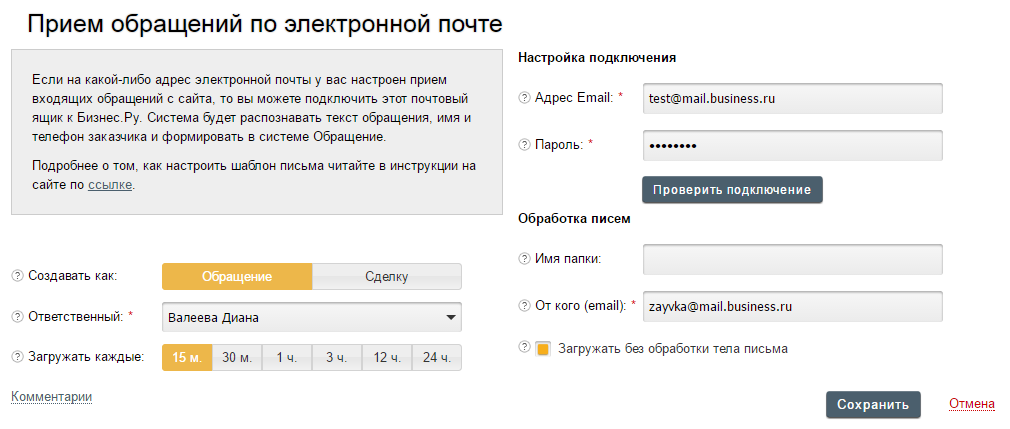Click help icon next to Загружать каждые
The width and height of the screenshot is (1010, 429).
(17, 357)
